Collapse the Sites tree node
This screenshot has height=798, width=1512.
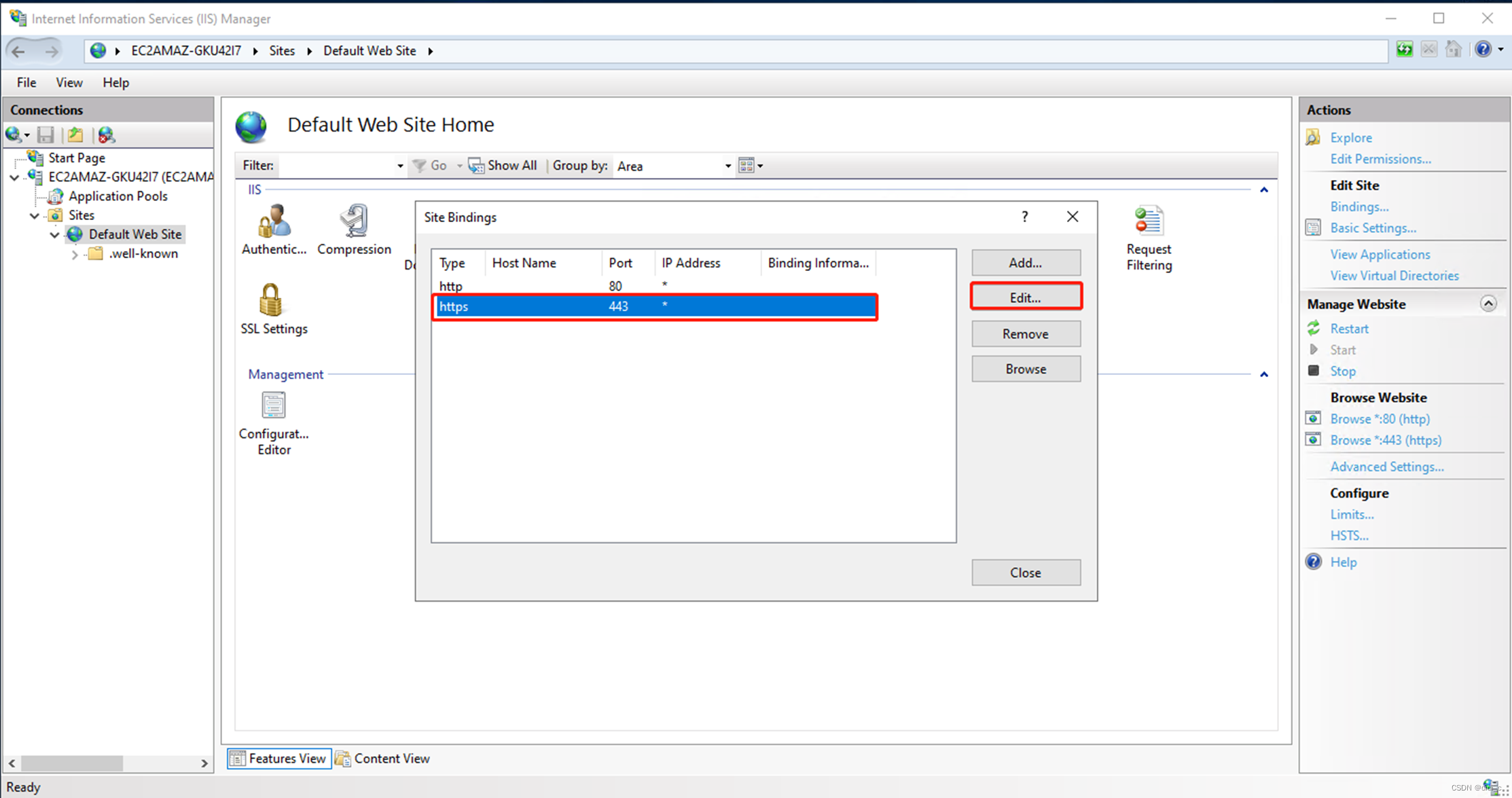(x=35, y=215)
